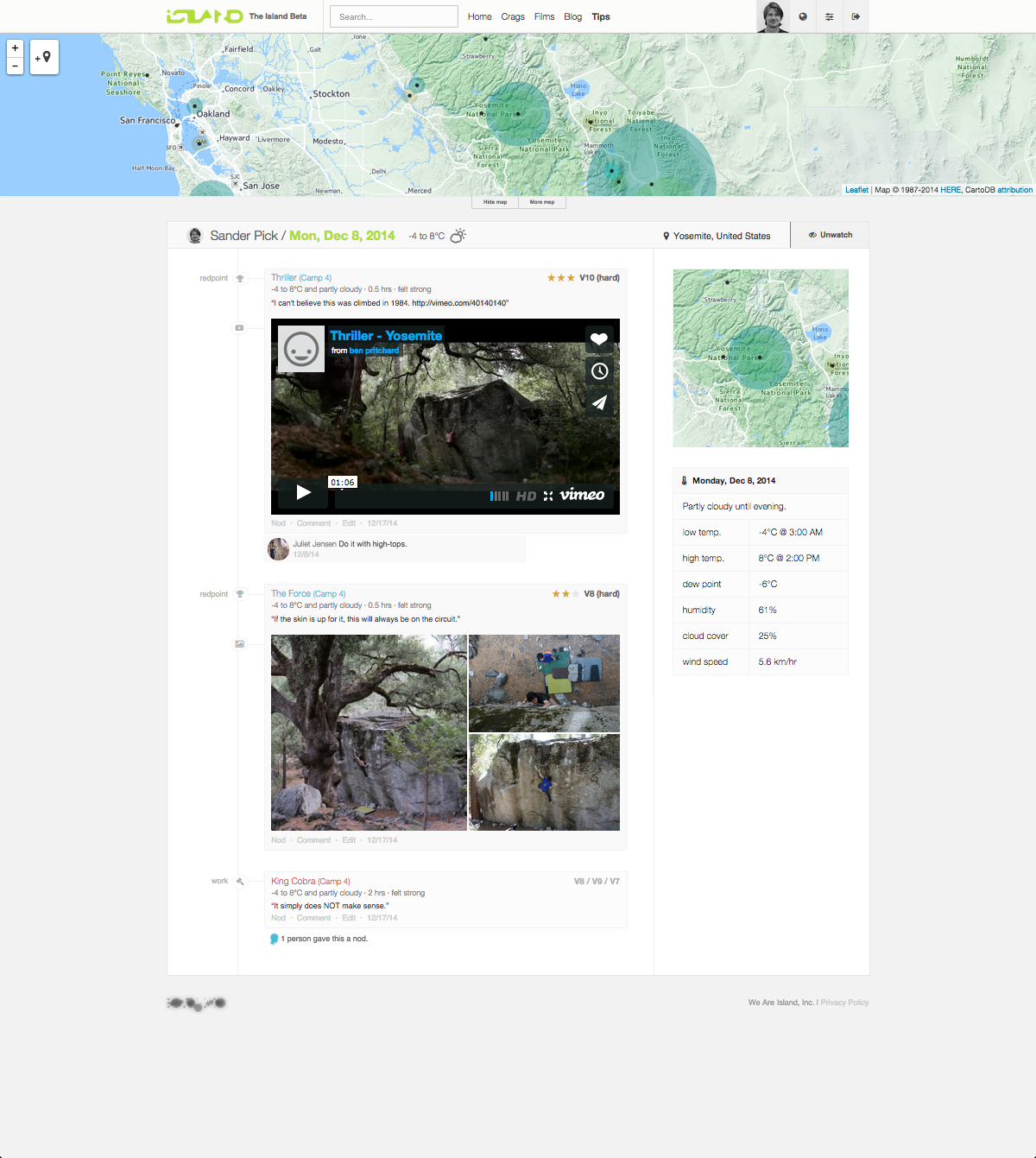This screenshot has width=1036, height=1158.
Task: Click the redpoint trophy icon beside Thriller
Action: click(239, 277)
